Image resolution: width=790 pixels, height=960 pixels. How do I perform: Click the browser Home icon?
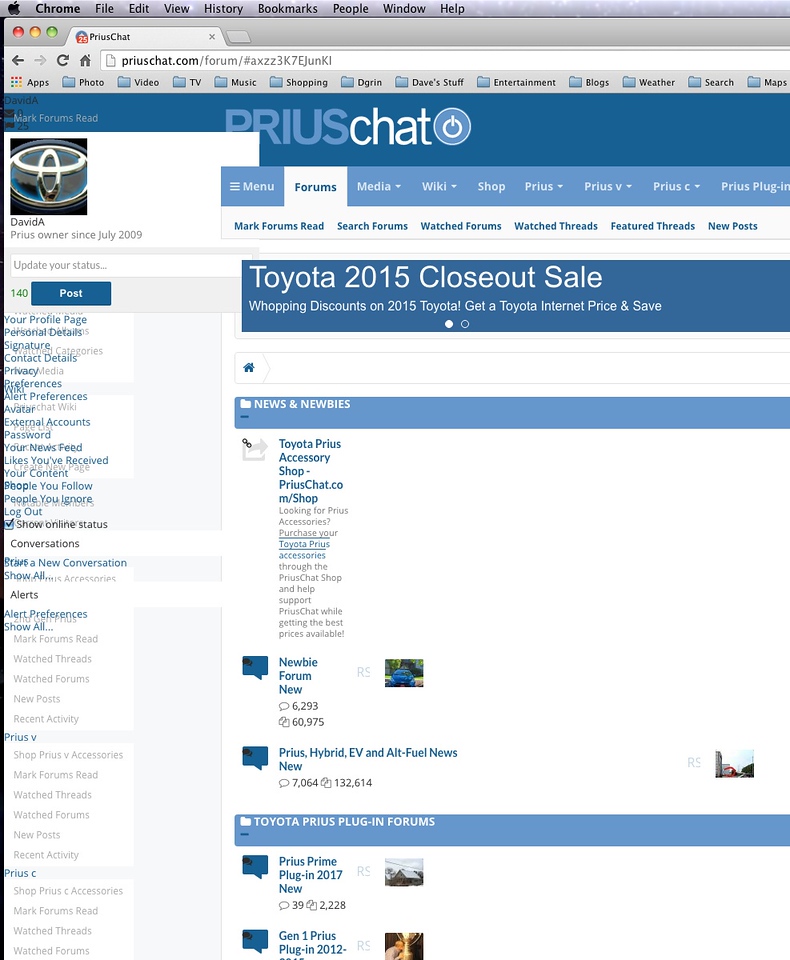click(x=85, y=60)
